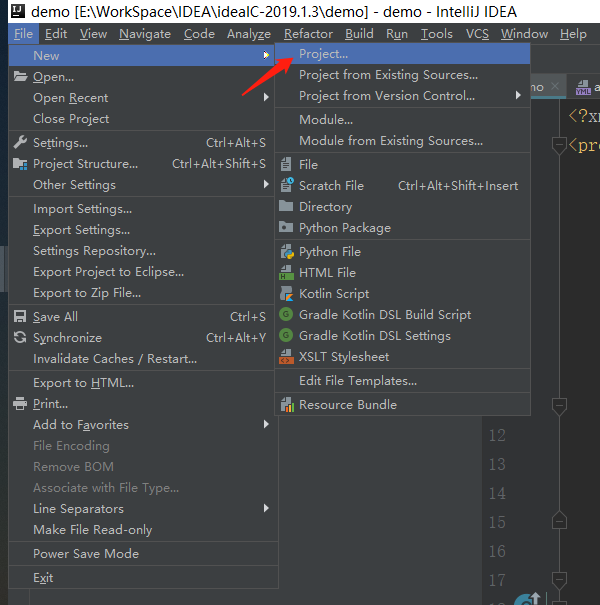Open the View menu
The height and width of the screenshot is (605, 600).
(x=93, y=34)
